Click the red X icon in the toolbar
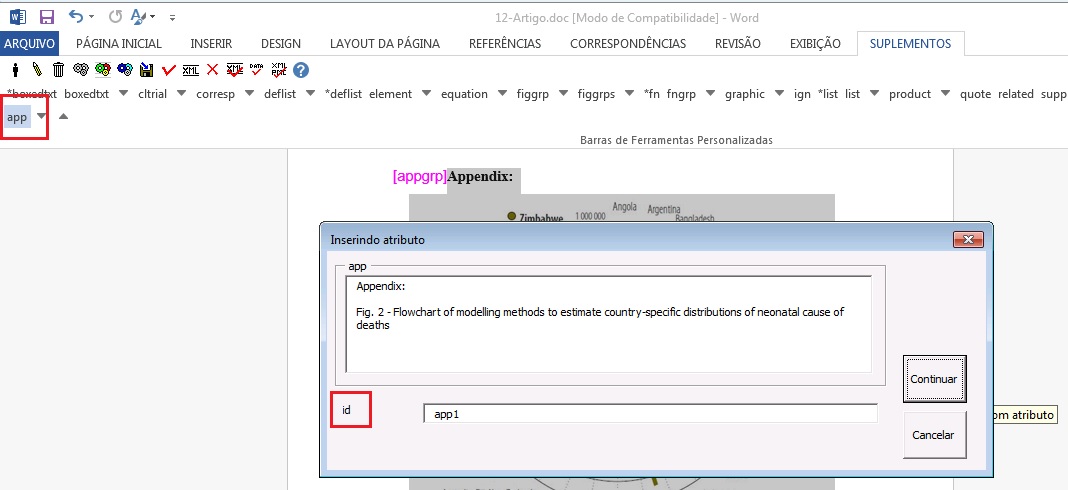This screenshot has width=1068, height=490. point(212,70)
